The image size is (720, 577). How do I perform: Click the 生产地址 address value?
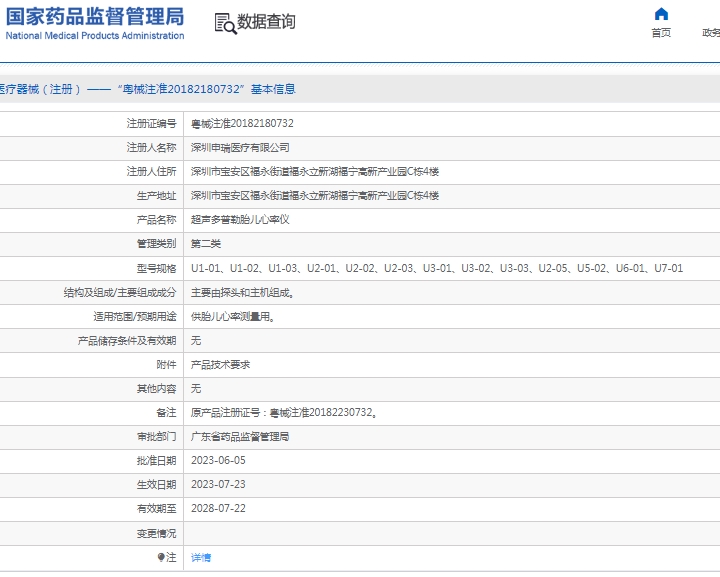(x=315, y=196)
